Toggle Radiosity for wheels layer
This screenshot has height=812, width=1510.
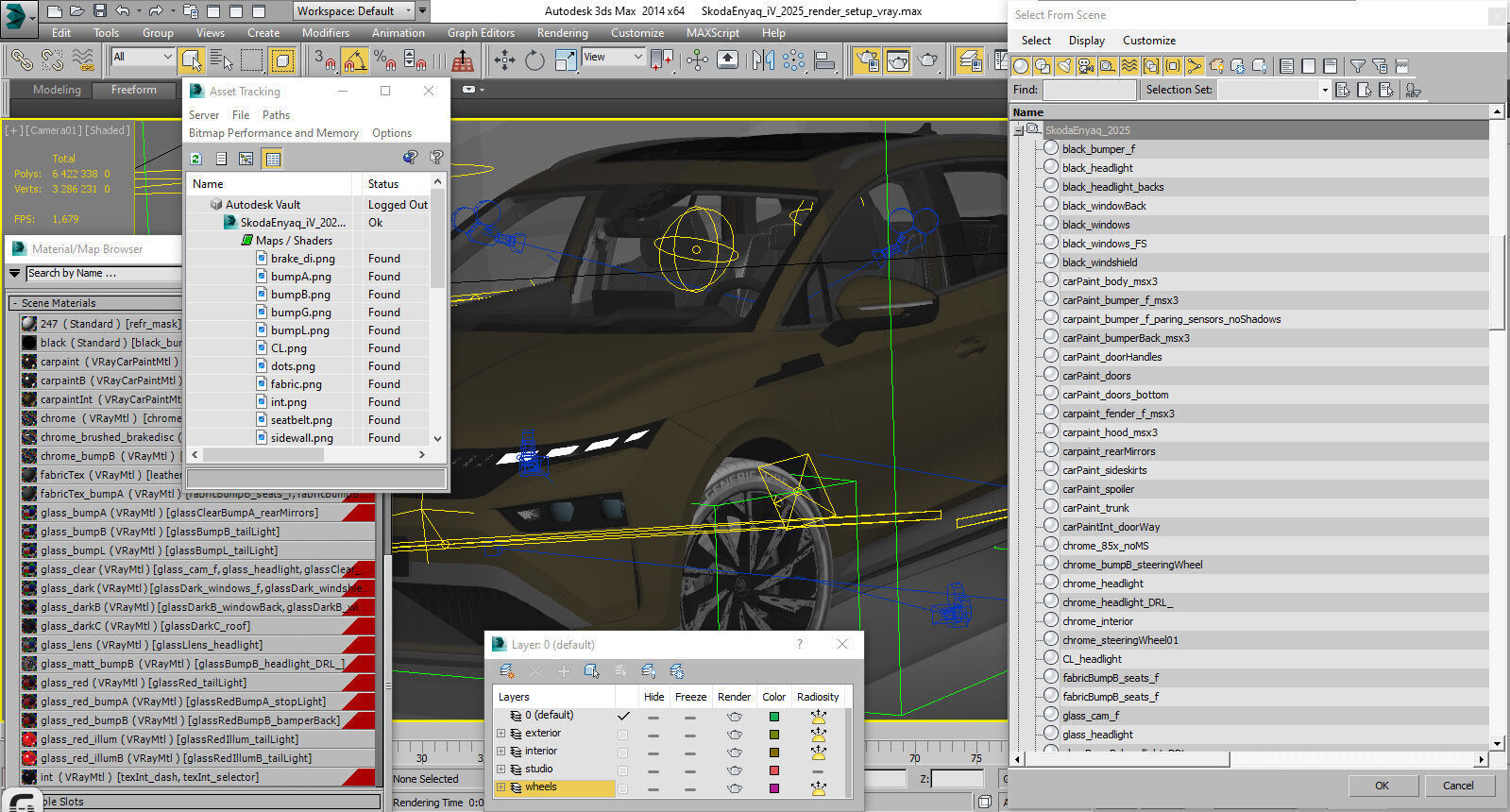click(818, 788)
